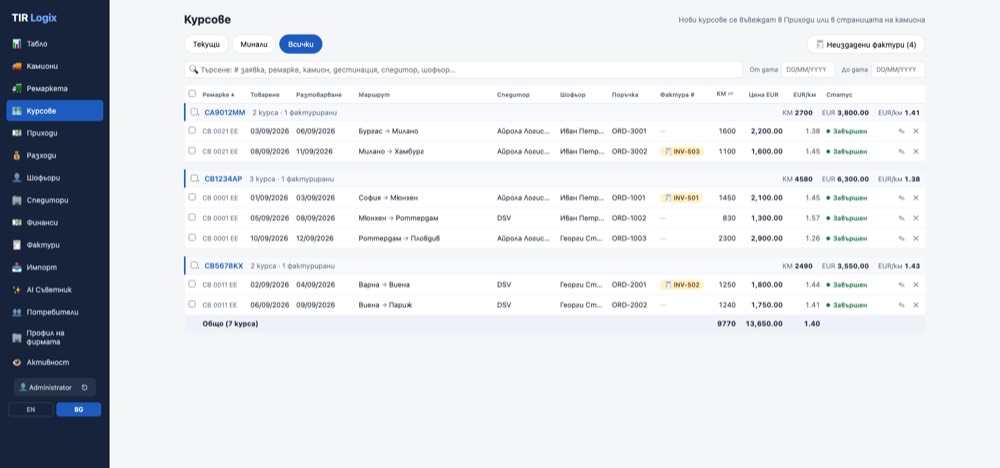The height and width of the screenshot is (468, 1000).
Task: Sort the table by KM column
Action: [x=724, y=94]
